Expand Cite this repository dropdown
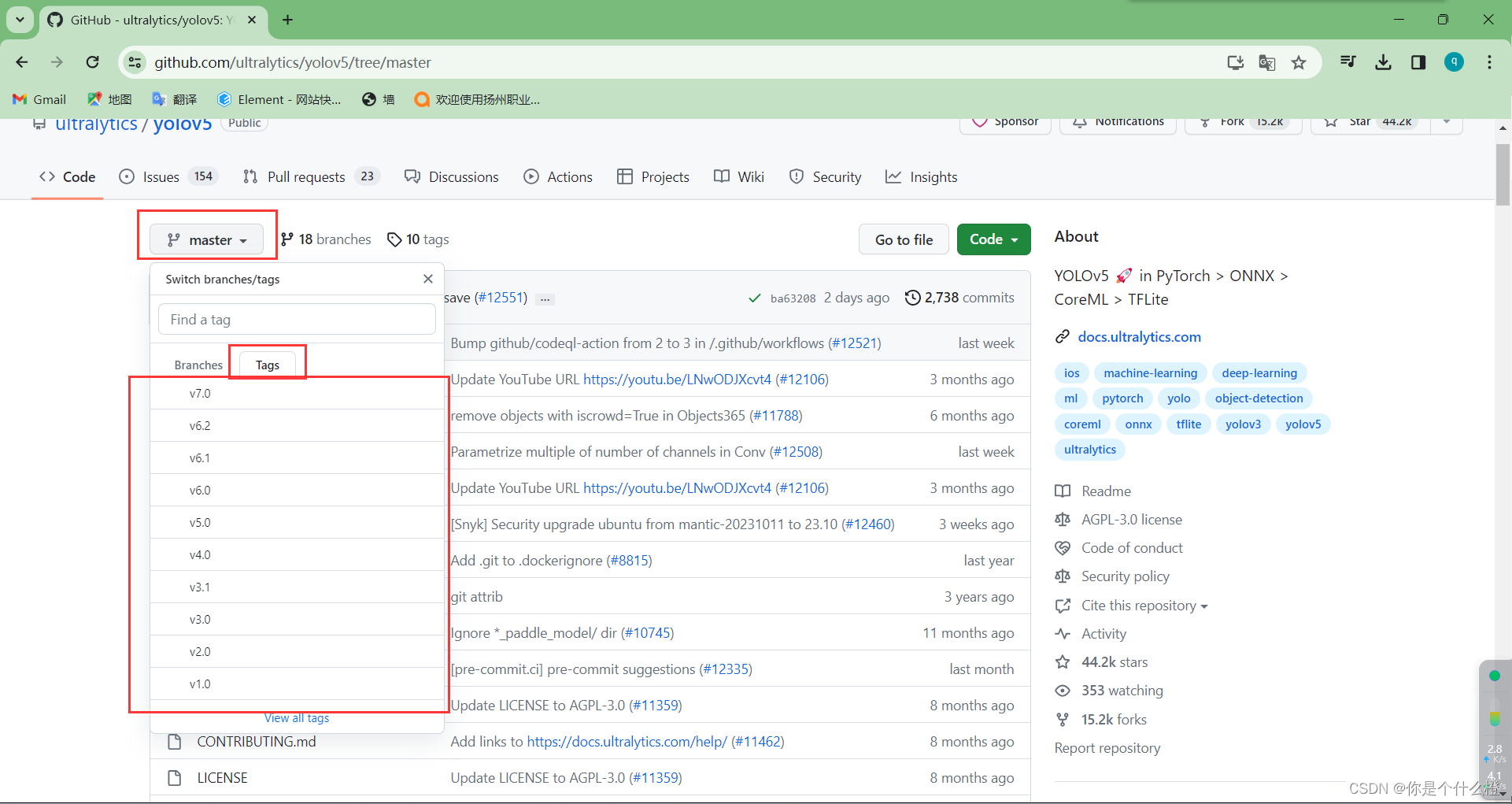1512x804 pixels. [x=1132, y=606]
